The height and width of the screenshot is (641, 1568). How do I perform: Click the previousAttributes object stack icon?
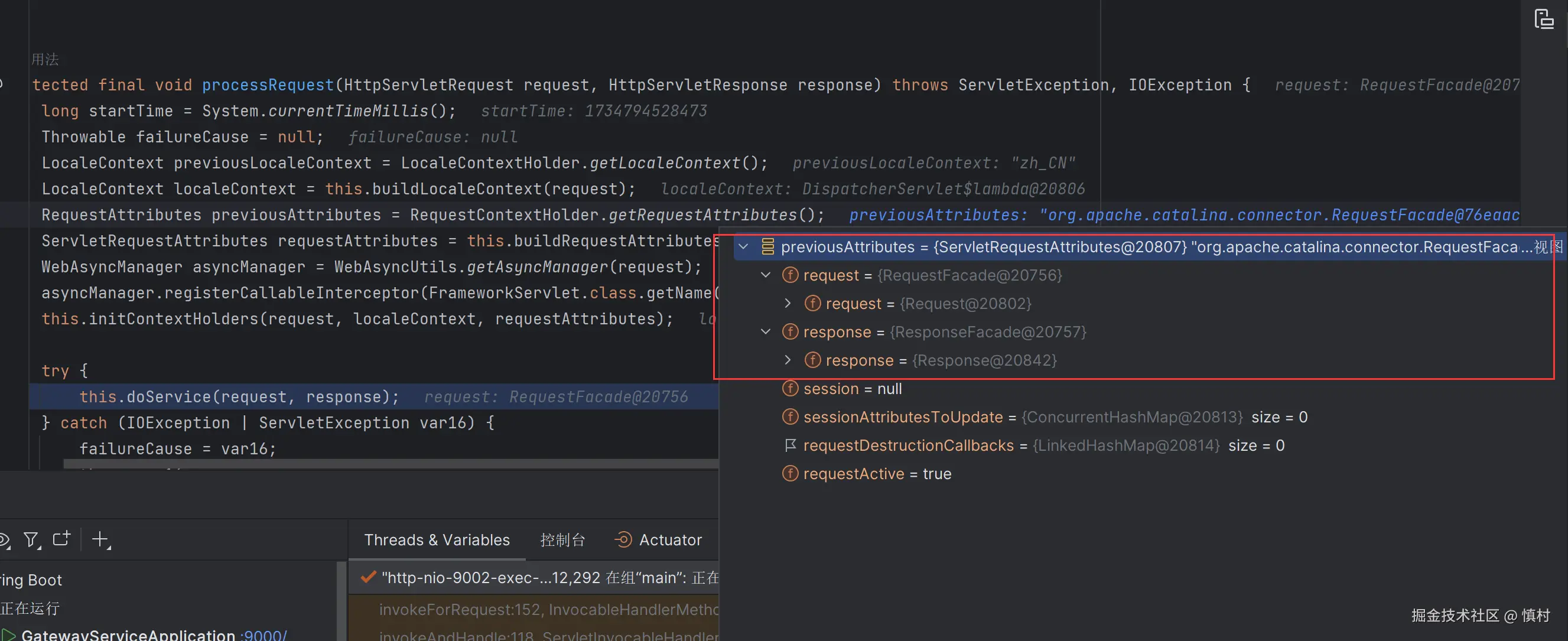point(767,246)
